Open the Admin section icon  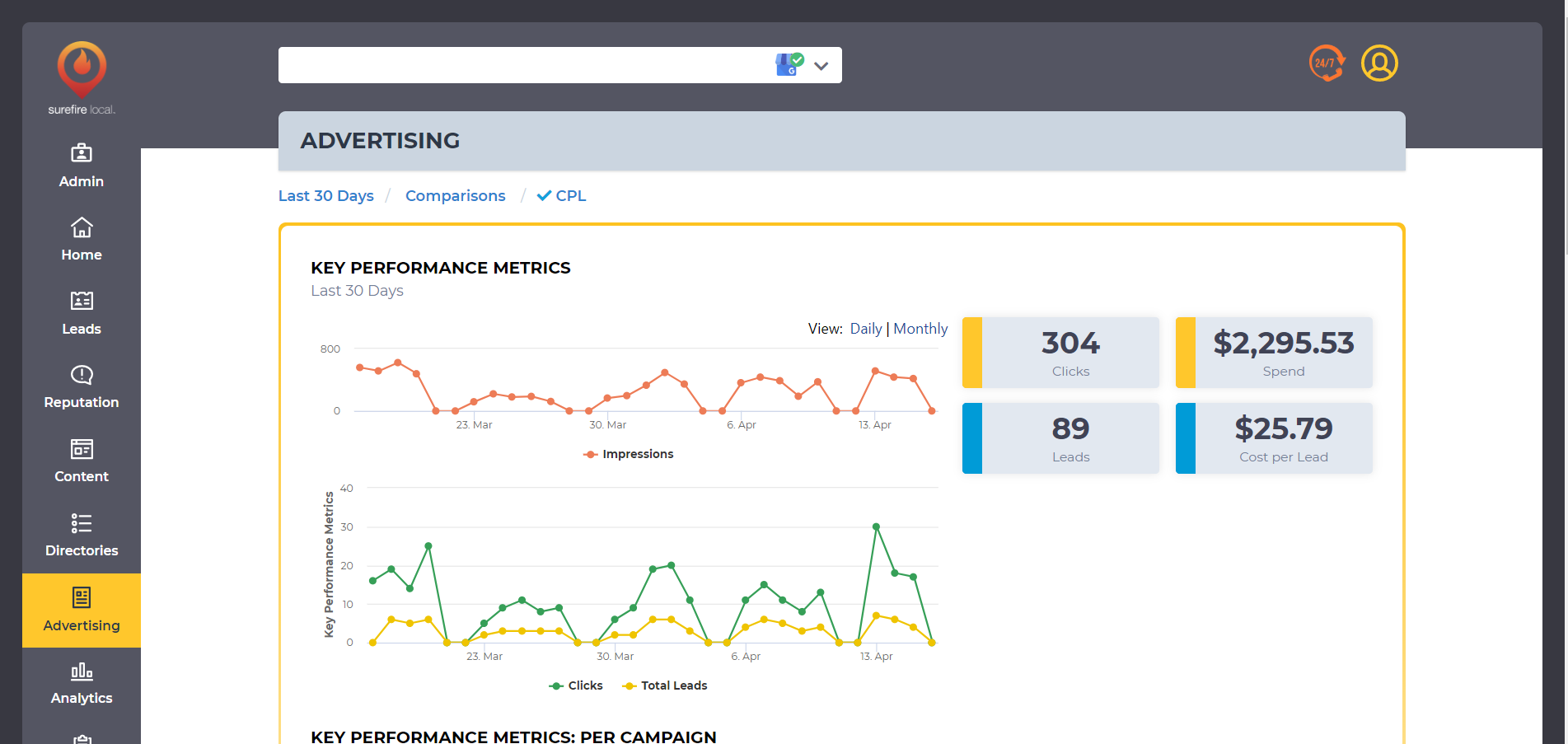[x=82, y=153]
